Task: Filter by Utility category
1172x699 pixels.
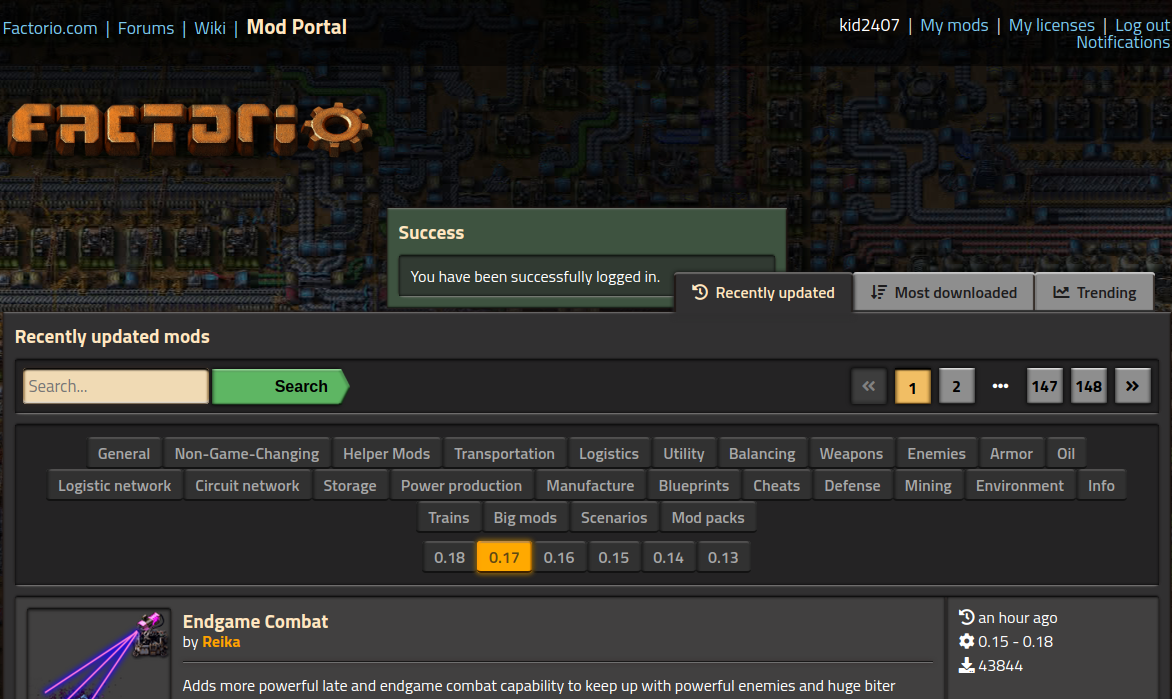Action: coord(684,454)
